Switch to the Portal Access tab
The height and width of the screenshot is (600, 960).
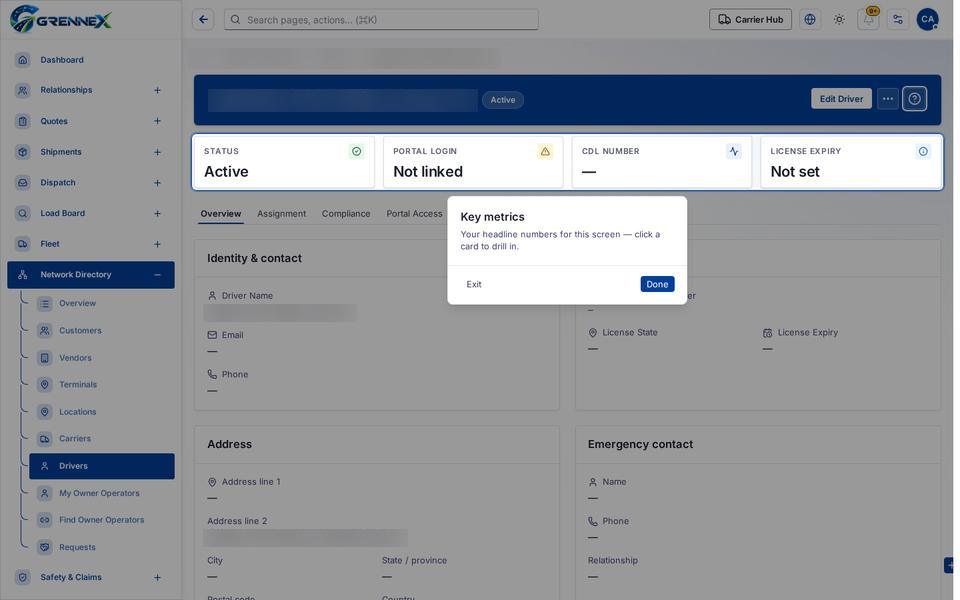pyautogui.click(x=414, y=214)
